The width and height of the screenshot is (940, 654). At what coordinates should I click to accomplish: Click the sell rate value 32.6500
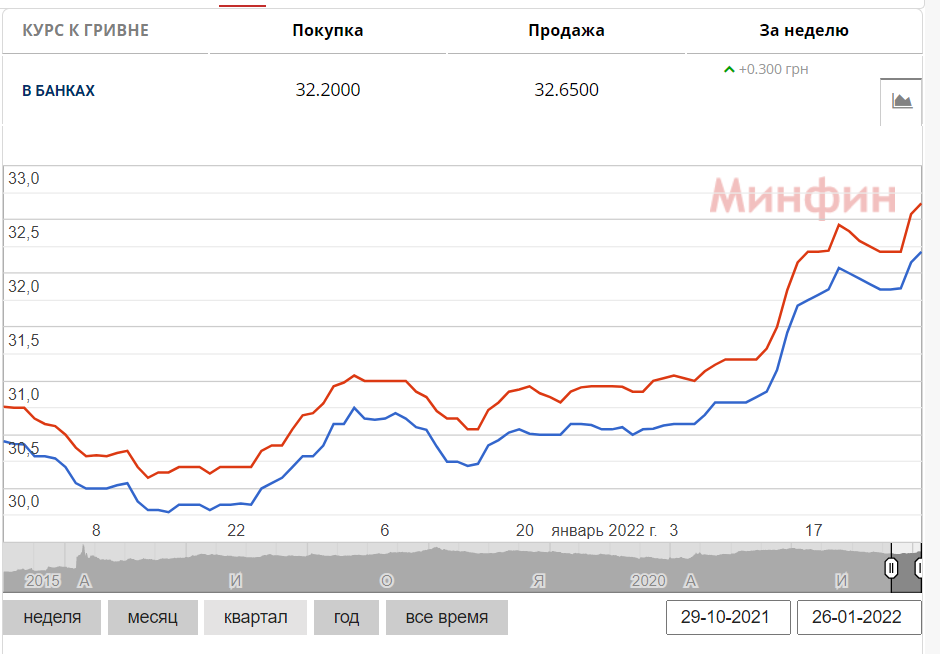pos(566,90)
